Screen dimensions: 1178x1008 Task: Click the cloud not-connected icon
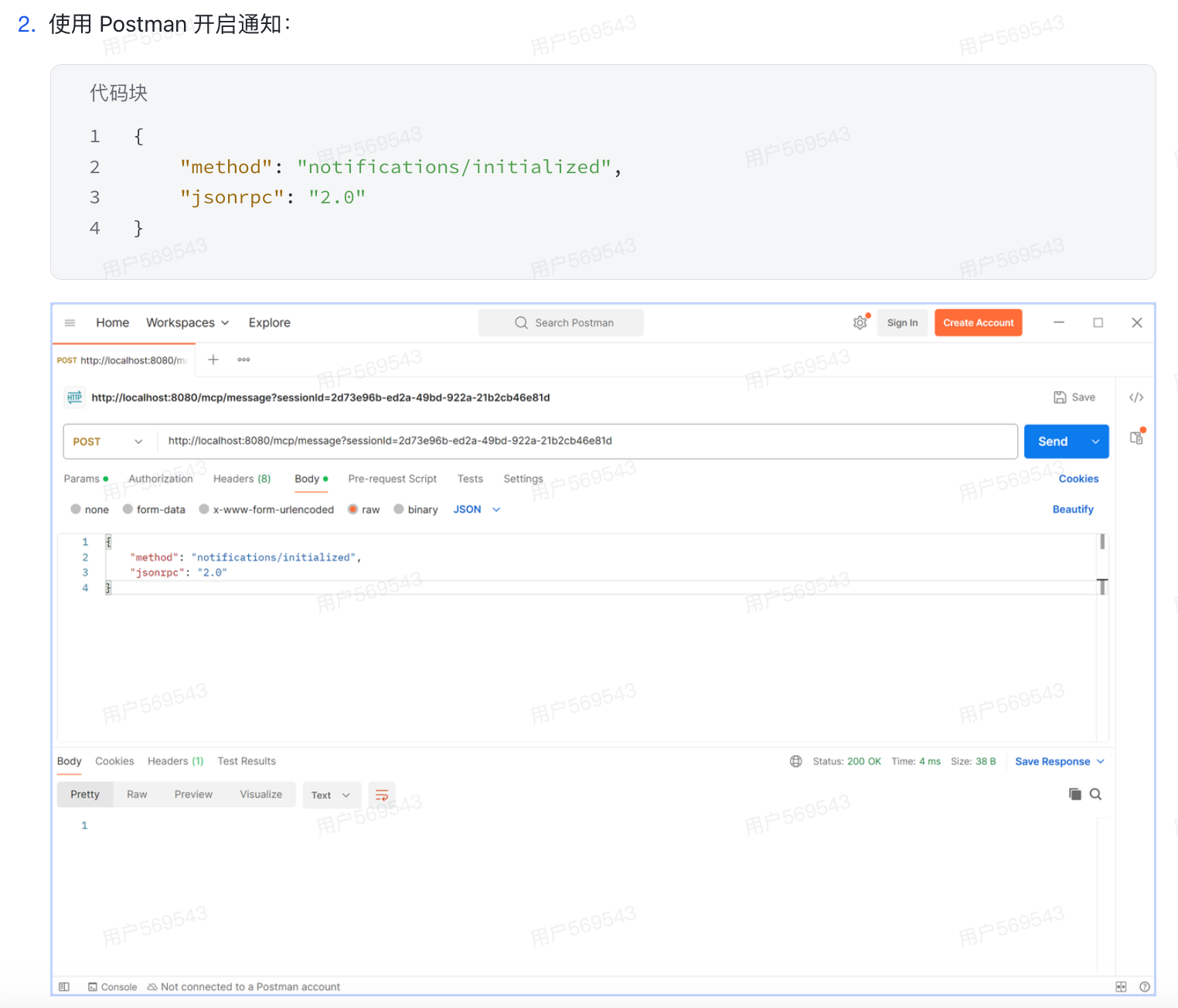point(152,987)
